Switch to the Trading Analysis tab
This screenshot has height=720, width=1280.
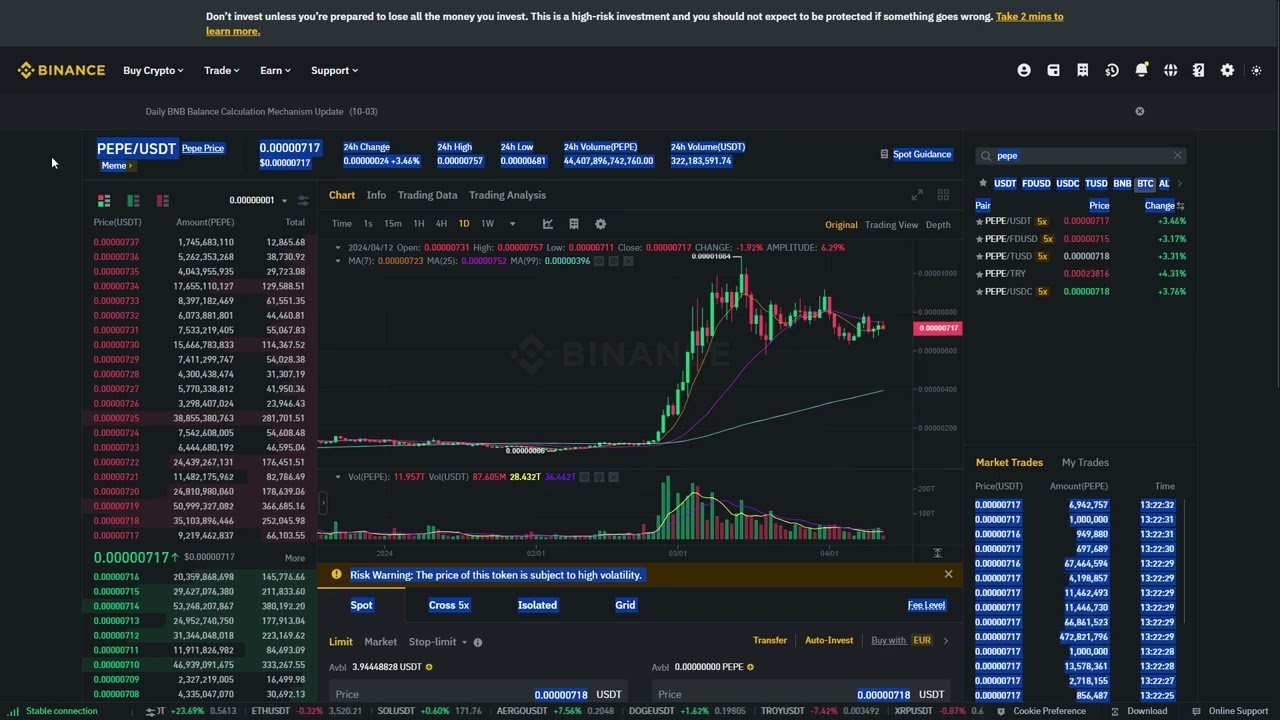point(507,195)
